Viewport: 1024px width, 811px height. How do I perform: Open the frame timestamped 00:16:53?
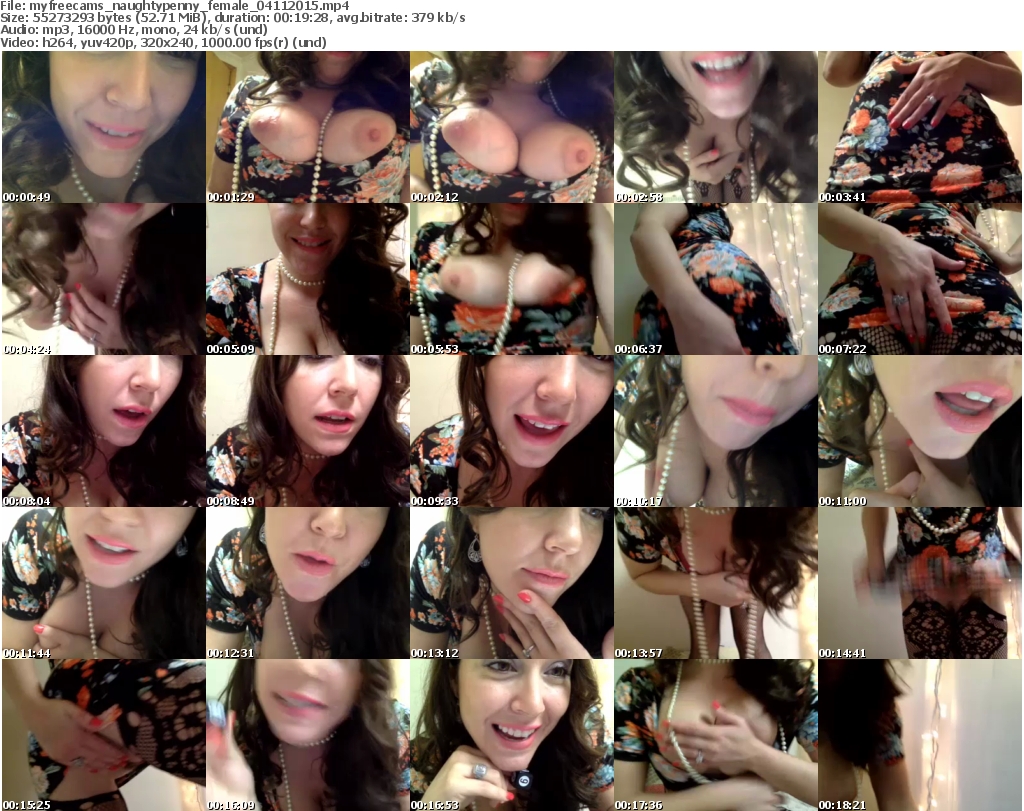pyautogui.click(x=511, y=735)
